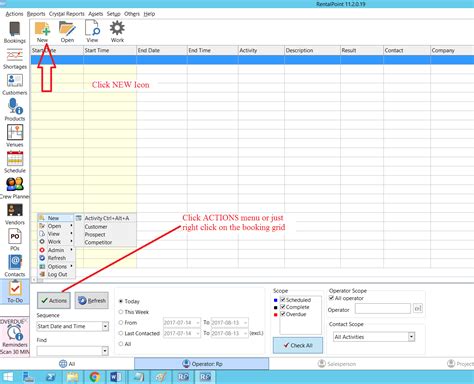Open Venues in the sidebar
The width and height of the screenshot is (474, 384).
coord(15,136)
